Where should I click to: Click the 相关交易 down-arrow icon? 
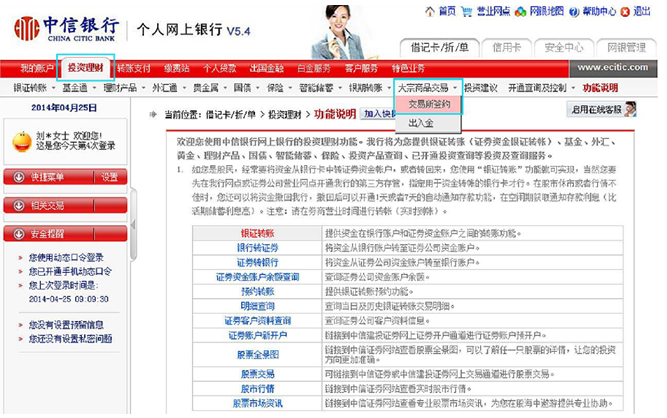pyautogui.click(x=18, y=205)
